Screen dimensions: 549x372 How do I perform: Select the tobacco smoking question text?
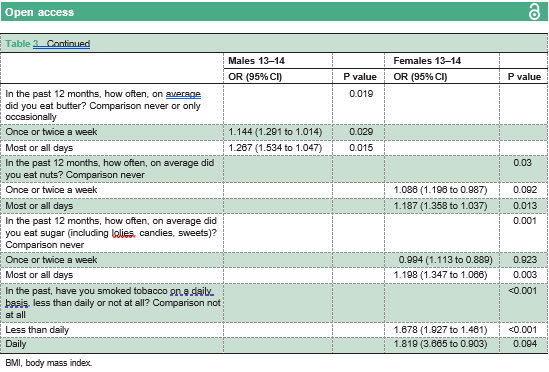click(x=113, y=303)
